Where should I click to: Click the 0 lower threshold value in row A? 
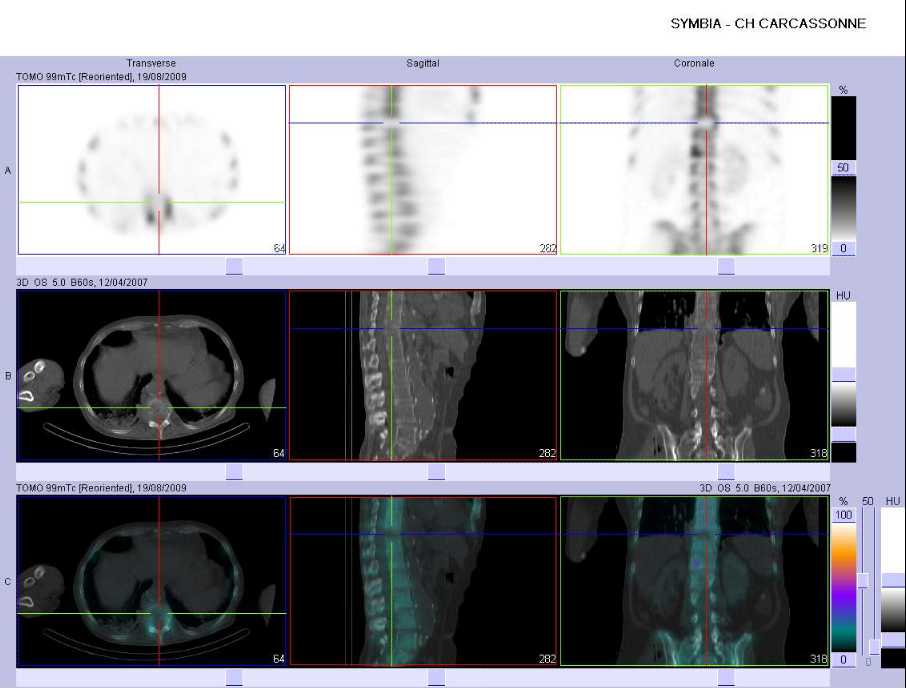(x=843, y=248)
